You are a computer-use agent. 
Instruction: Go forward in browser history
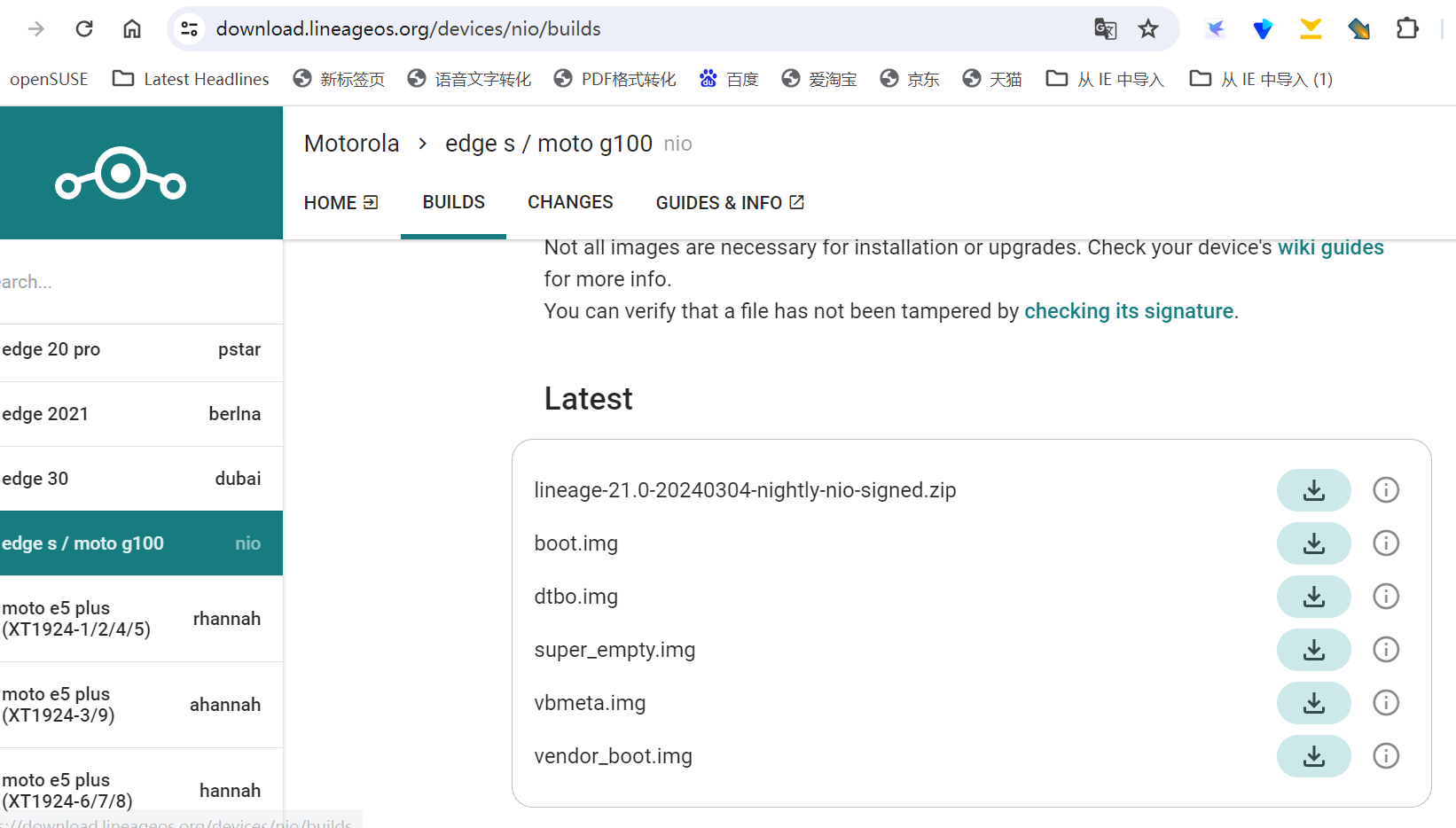(x=36, y=28)
